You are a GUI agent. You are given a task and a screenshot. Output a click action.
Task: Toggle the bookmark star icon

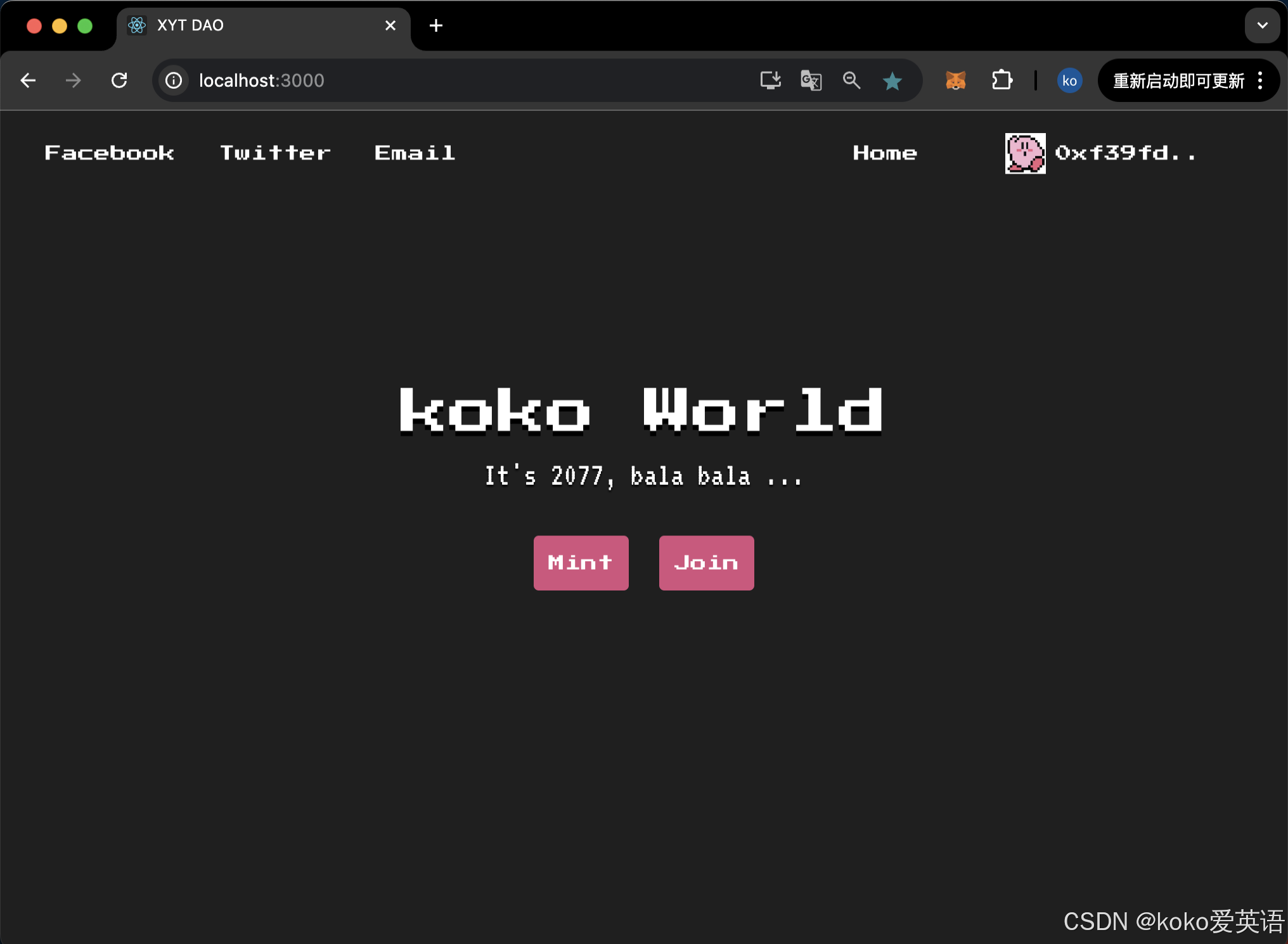point(892,80)
